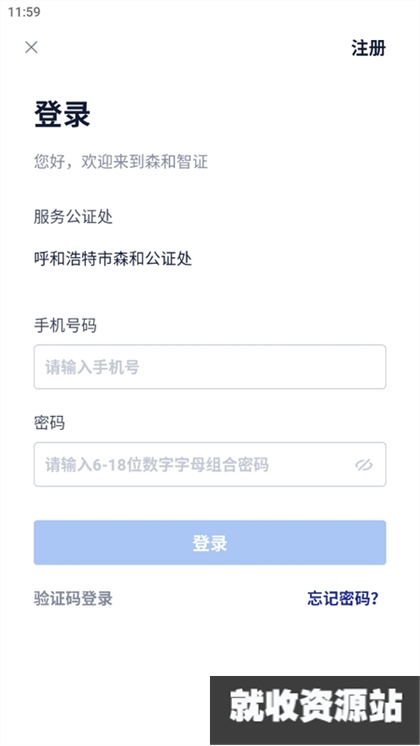This screenshot has height=746, width=420.
Task: Toggle password visibility eye icon
Action: 364,465
